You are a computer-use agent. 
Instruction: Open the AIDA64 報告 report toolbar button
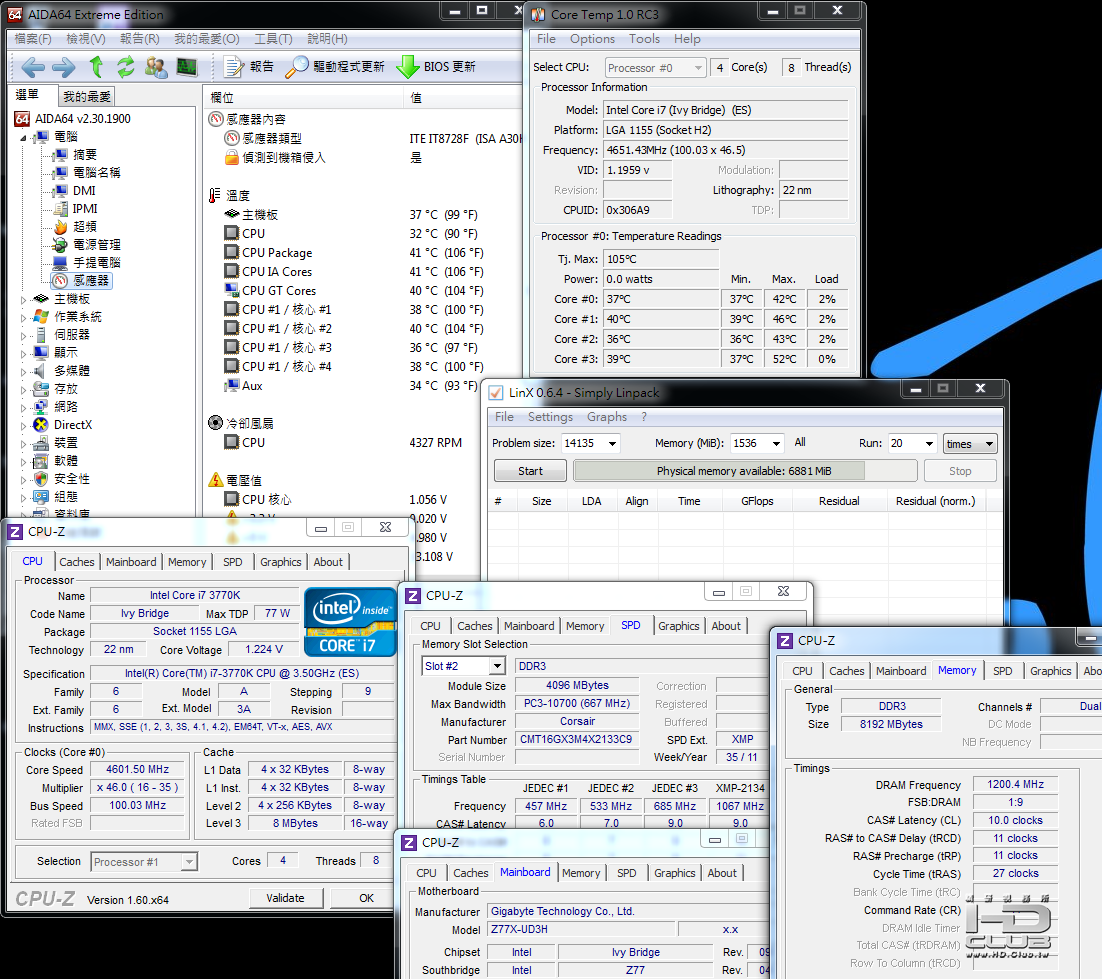tap(248, 67)
